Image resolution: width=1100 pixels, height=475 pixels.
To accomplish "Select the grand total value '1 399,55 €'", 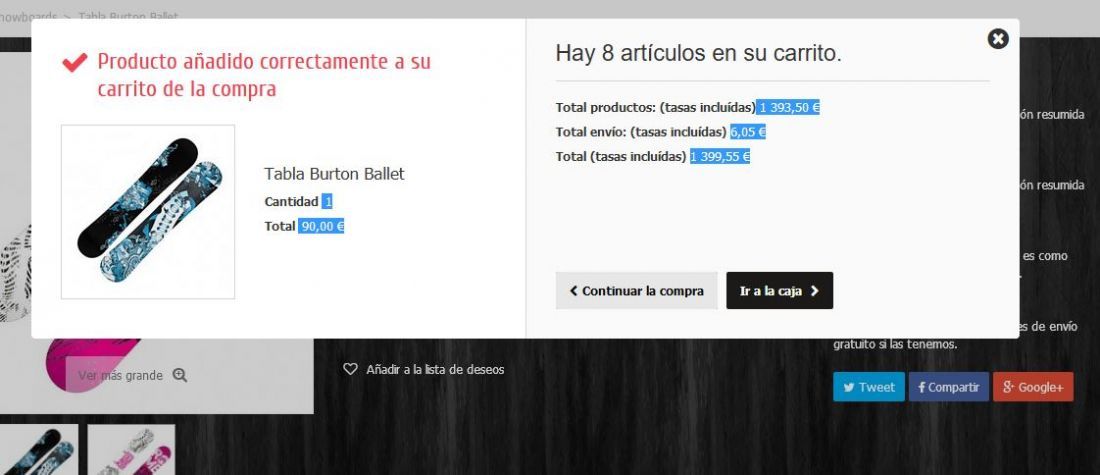I will [x=720, y=156].
